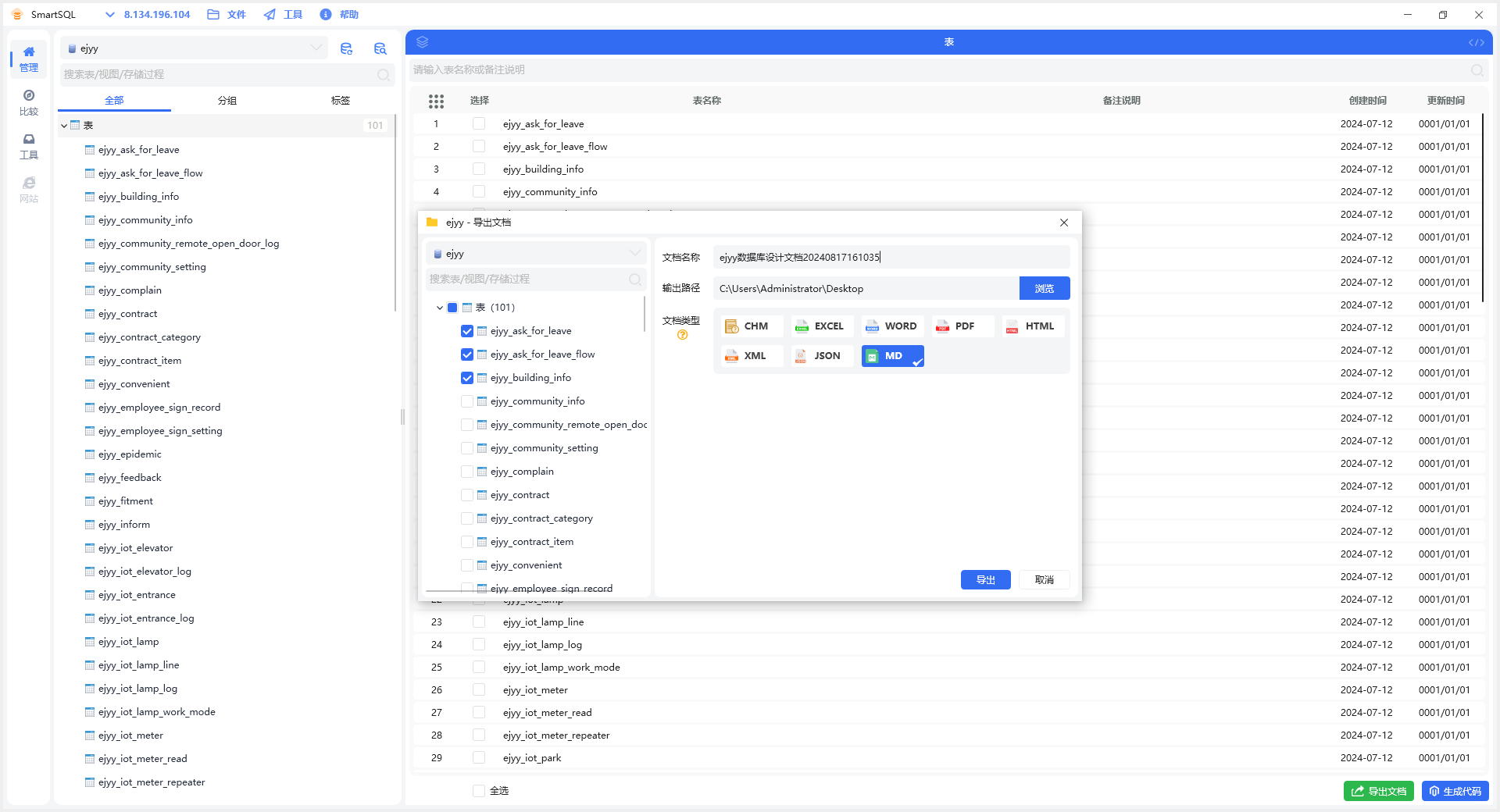This screenshot has width=1500, height=812.
Task: Switch to the 标签 tab
Action: (341, 101)
